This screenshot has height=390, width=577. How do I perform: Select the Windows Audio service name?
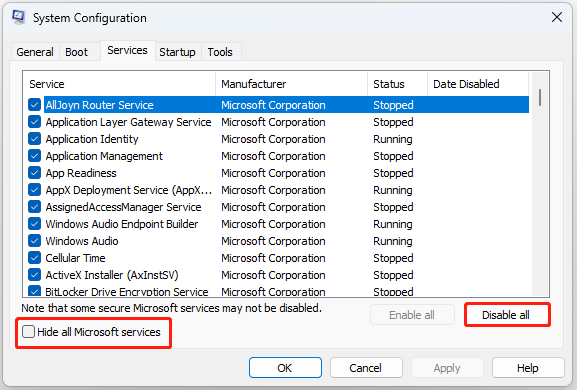(82, 241)
